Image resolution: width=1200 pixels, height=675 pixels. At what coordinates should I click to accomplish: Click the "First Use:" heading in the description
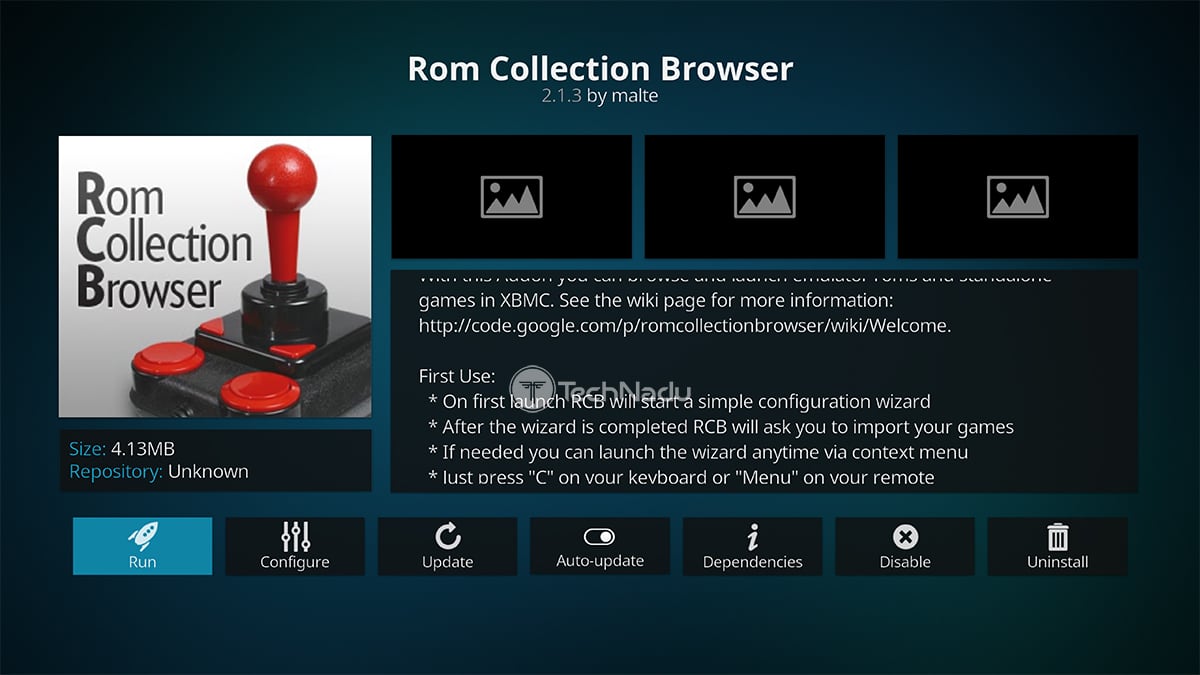pos(457,376)
